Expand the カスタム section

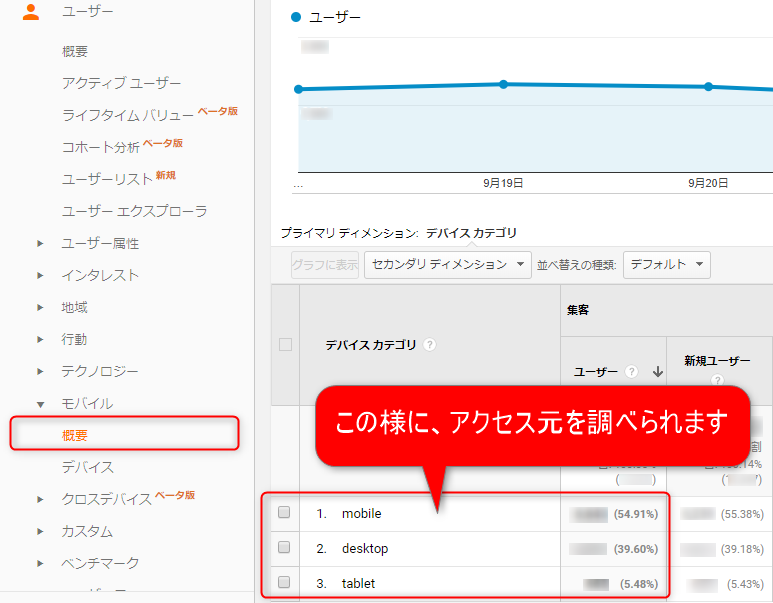pyautogui.click(x=40, y=532)
